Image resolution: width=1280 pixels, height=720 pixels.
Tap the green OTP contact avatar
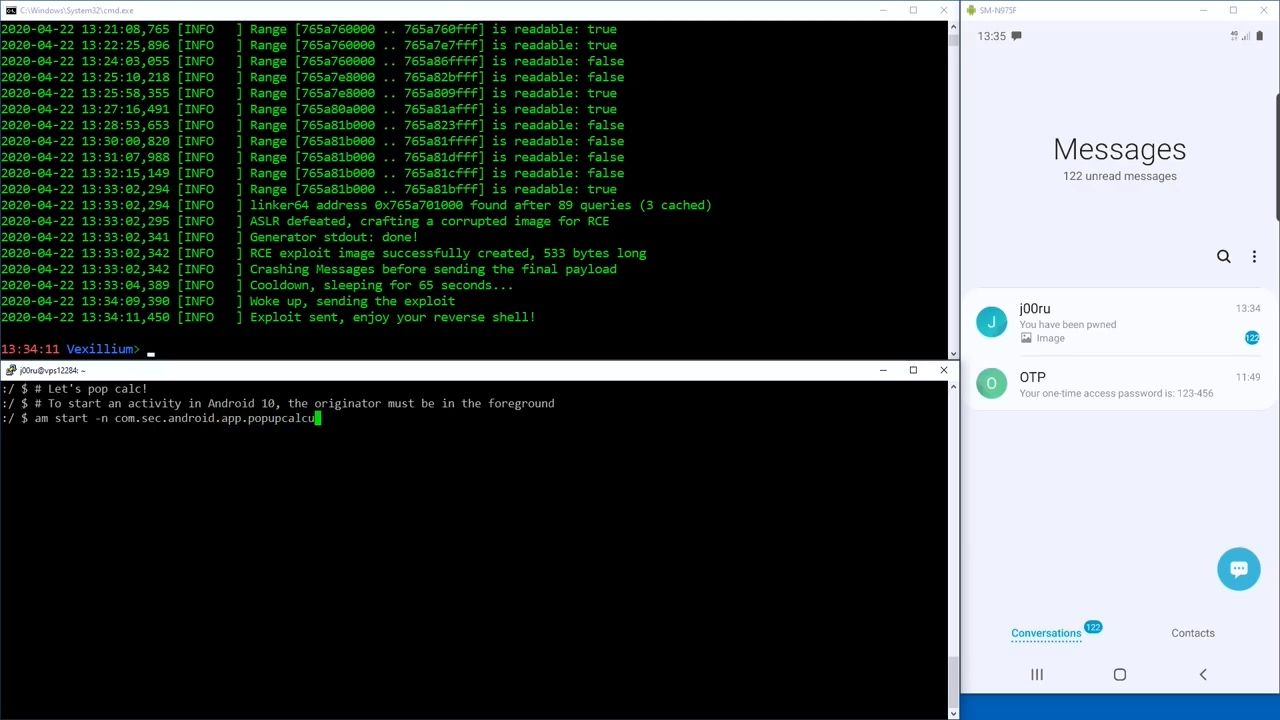click(991, 383)
